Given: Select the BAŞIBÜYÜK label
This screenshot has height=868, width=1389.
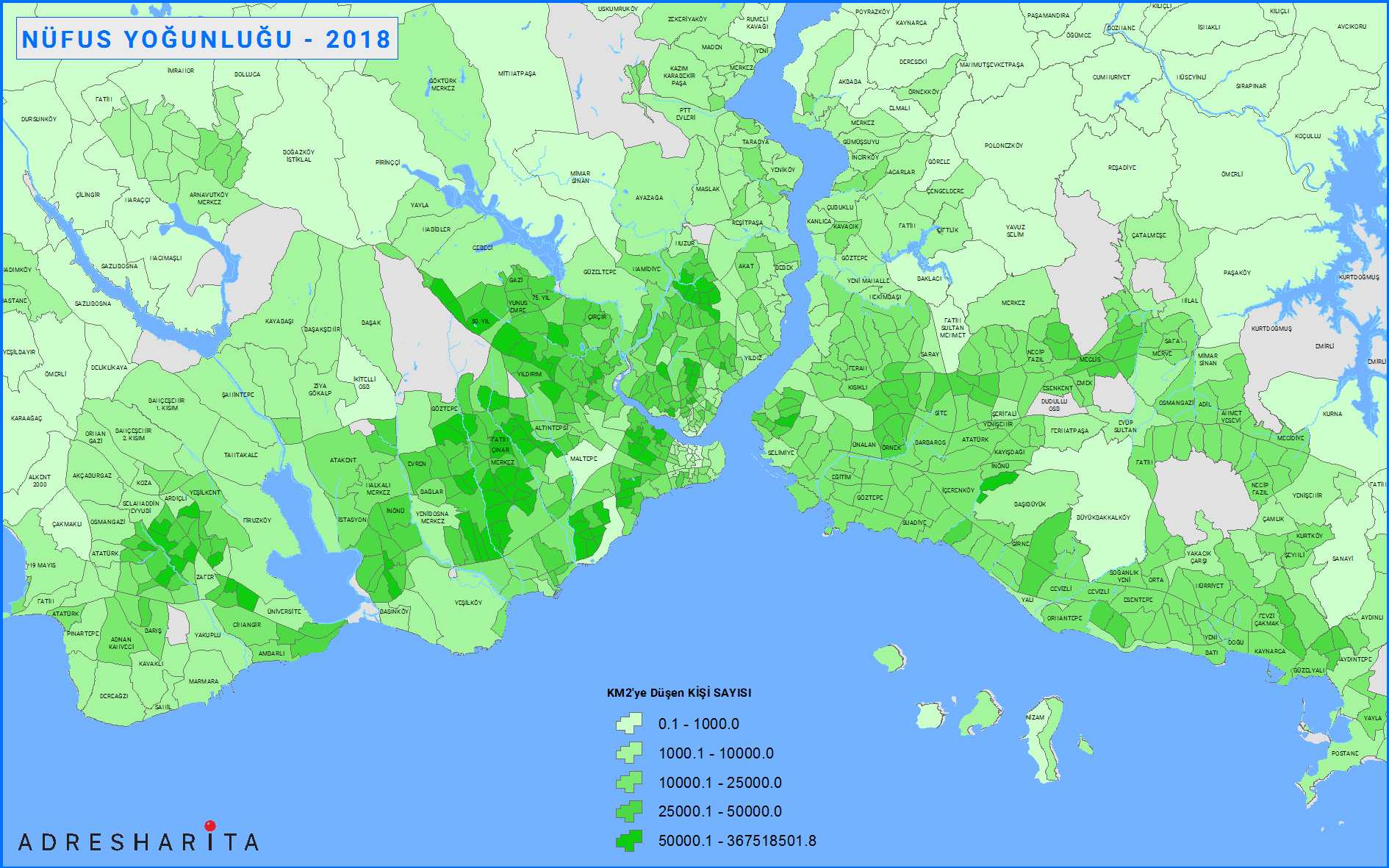Looking at the screenshot, I should pyautogui.click(x=1030, y=504).
